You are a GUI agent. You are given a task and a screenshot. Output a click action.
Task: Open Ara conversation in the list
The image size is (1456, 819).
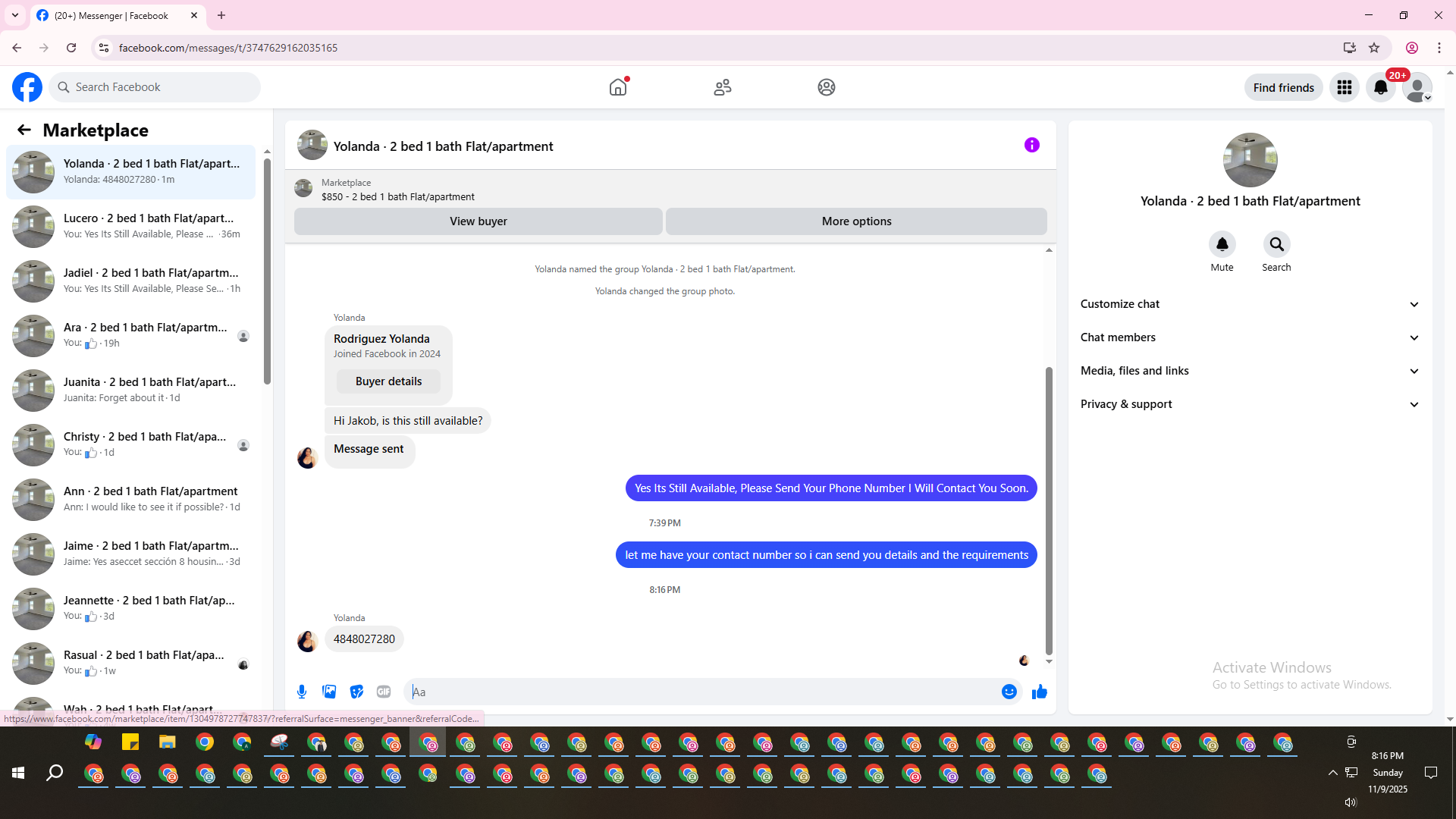point(130,335)
